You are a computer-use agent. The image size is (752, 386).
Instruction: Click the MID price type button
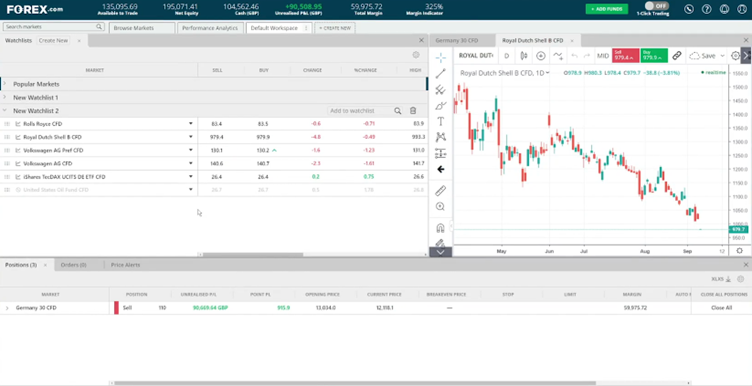(x=602, y=56)
